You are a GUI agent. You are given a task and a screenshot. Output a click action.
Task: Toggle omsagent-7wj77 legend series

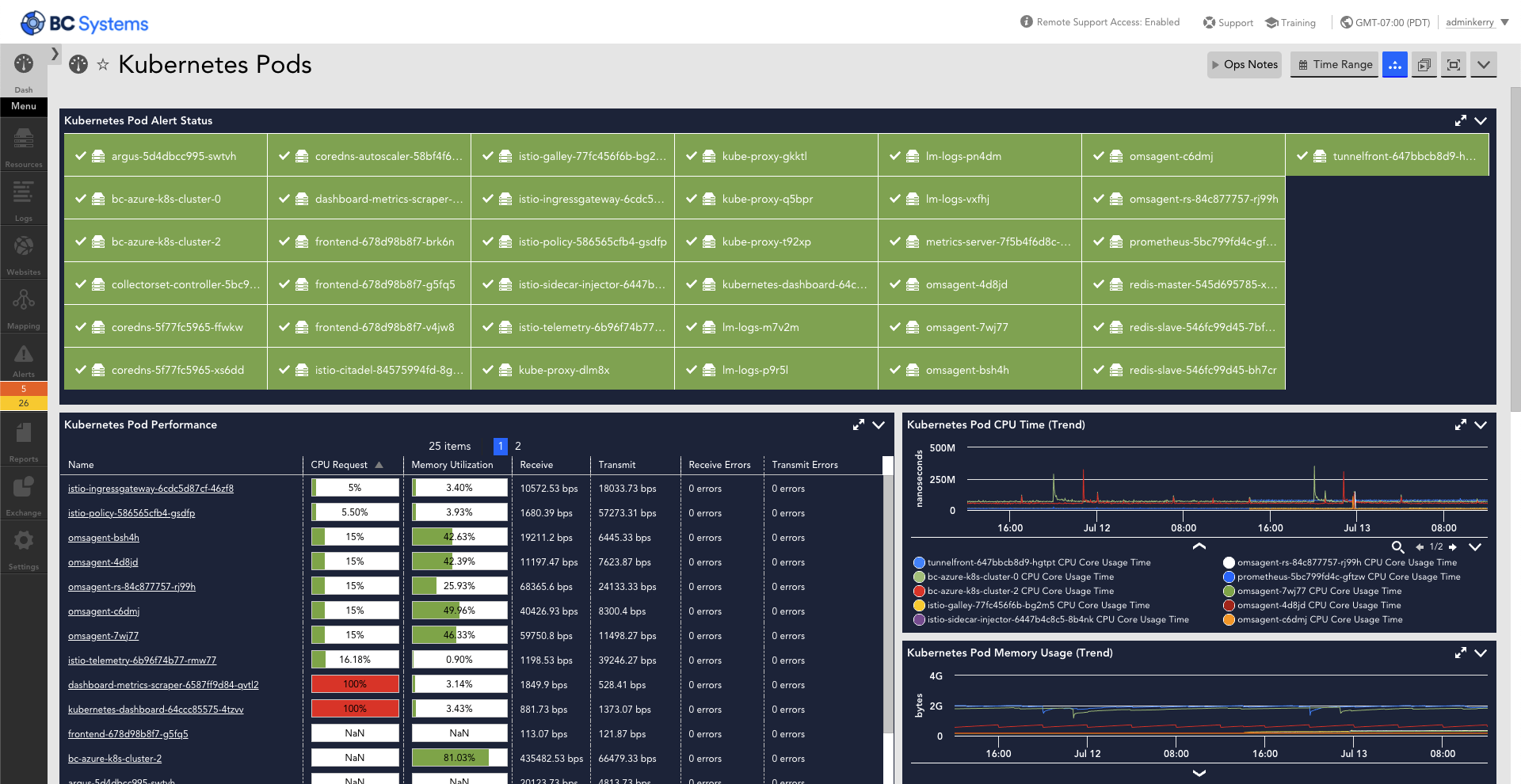1313,591
